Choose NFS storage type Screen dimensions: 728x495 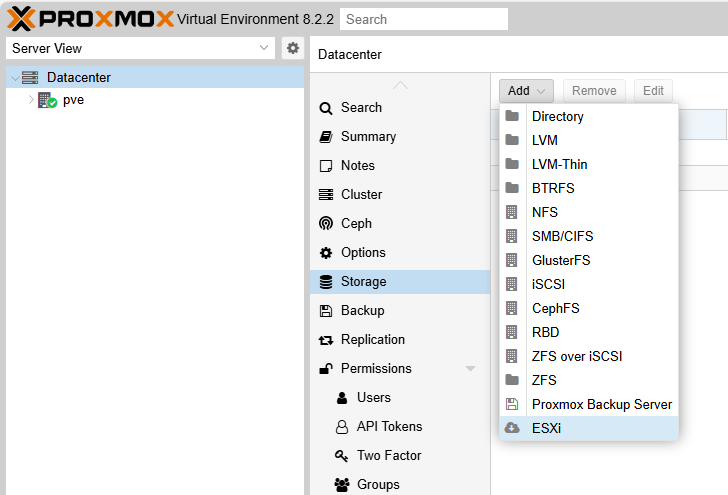coord(589,212)
